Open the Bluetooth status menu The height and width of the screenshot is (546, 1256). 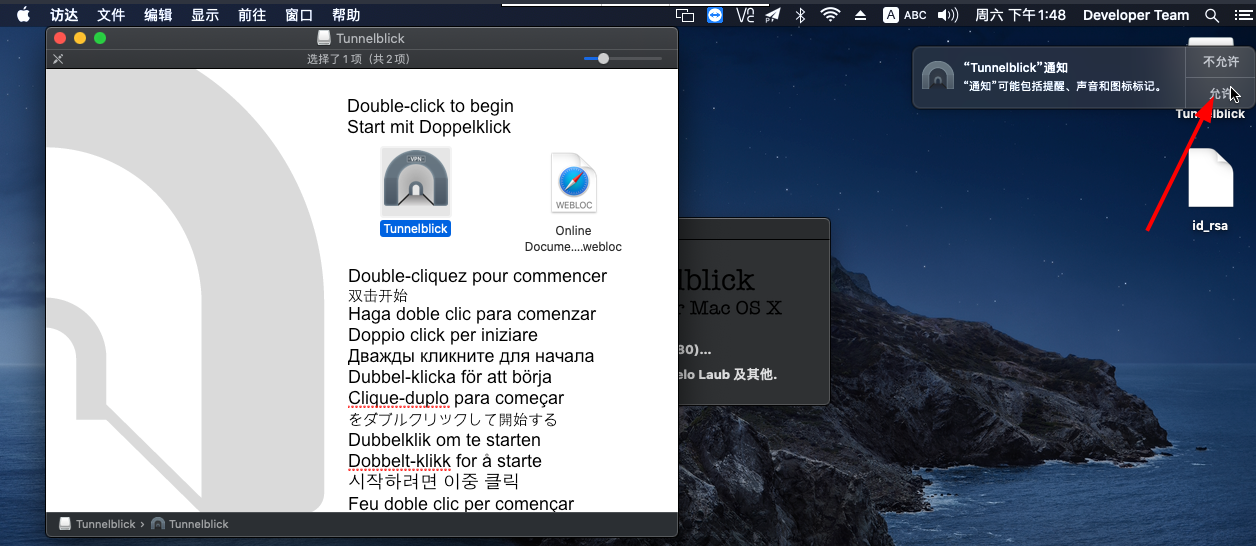[x=800, y=15]
